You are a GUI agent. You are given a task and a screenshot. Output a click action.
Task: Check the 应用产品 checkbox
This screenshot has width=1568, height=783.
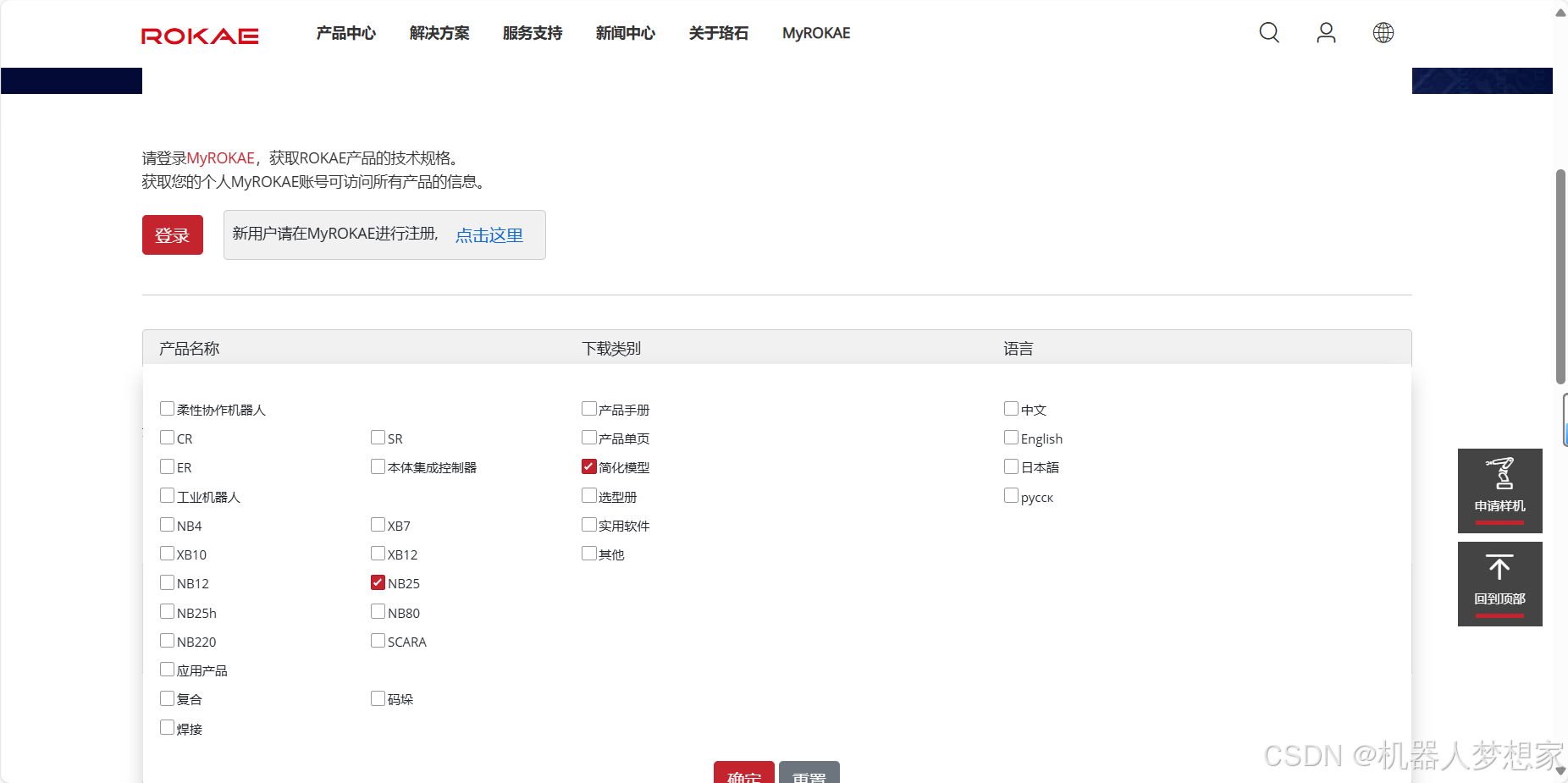[x=167, y=670]
